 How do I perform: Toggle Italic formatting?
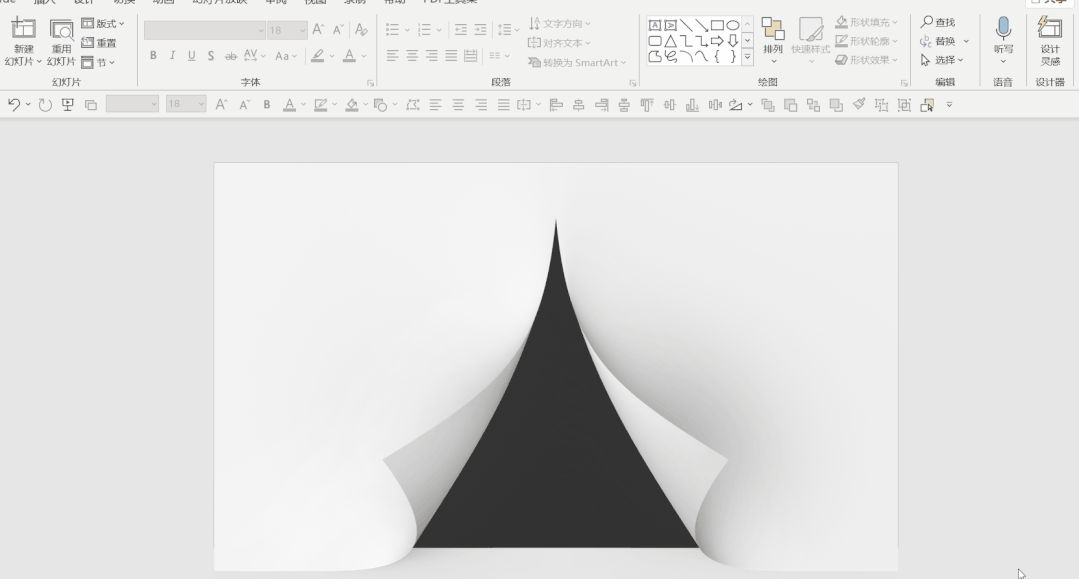click(x=172, y=56)
